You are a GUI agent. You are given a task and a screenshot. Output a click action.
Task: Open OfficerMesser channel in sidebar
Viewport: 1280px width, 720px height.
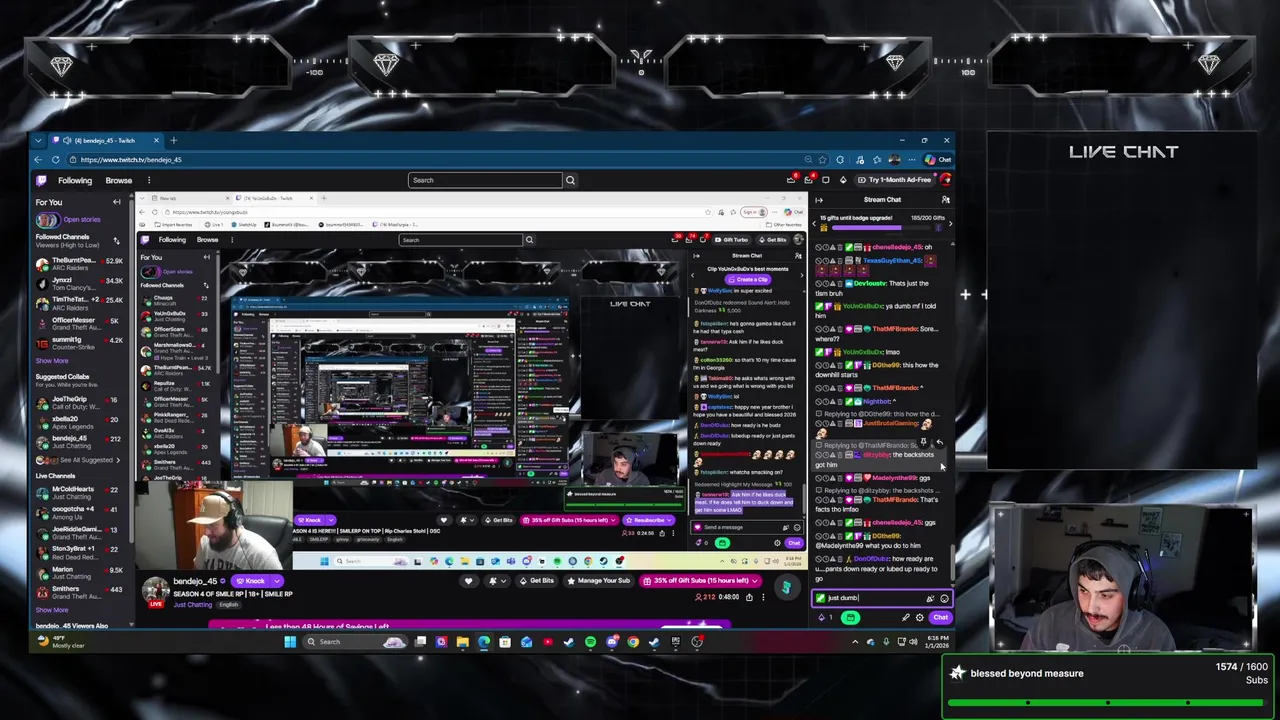78,324
